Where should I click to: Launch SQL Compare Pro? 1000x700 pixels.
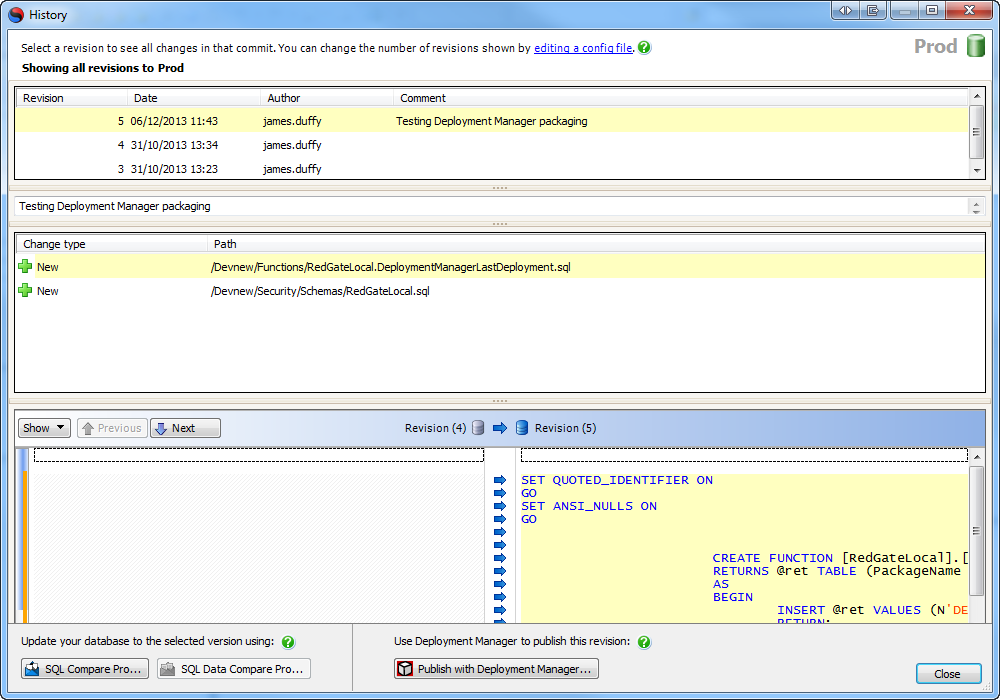85,669
